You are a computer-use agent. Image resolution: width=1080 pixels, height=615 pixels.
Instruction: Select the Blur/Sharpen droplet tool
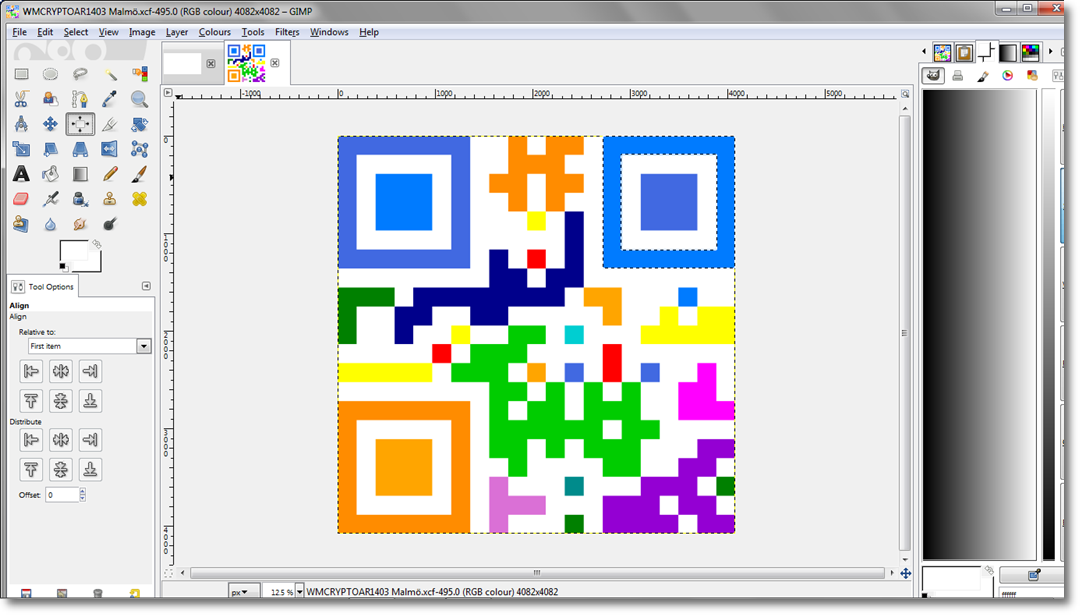tap(50, 224)
